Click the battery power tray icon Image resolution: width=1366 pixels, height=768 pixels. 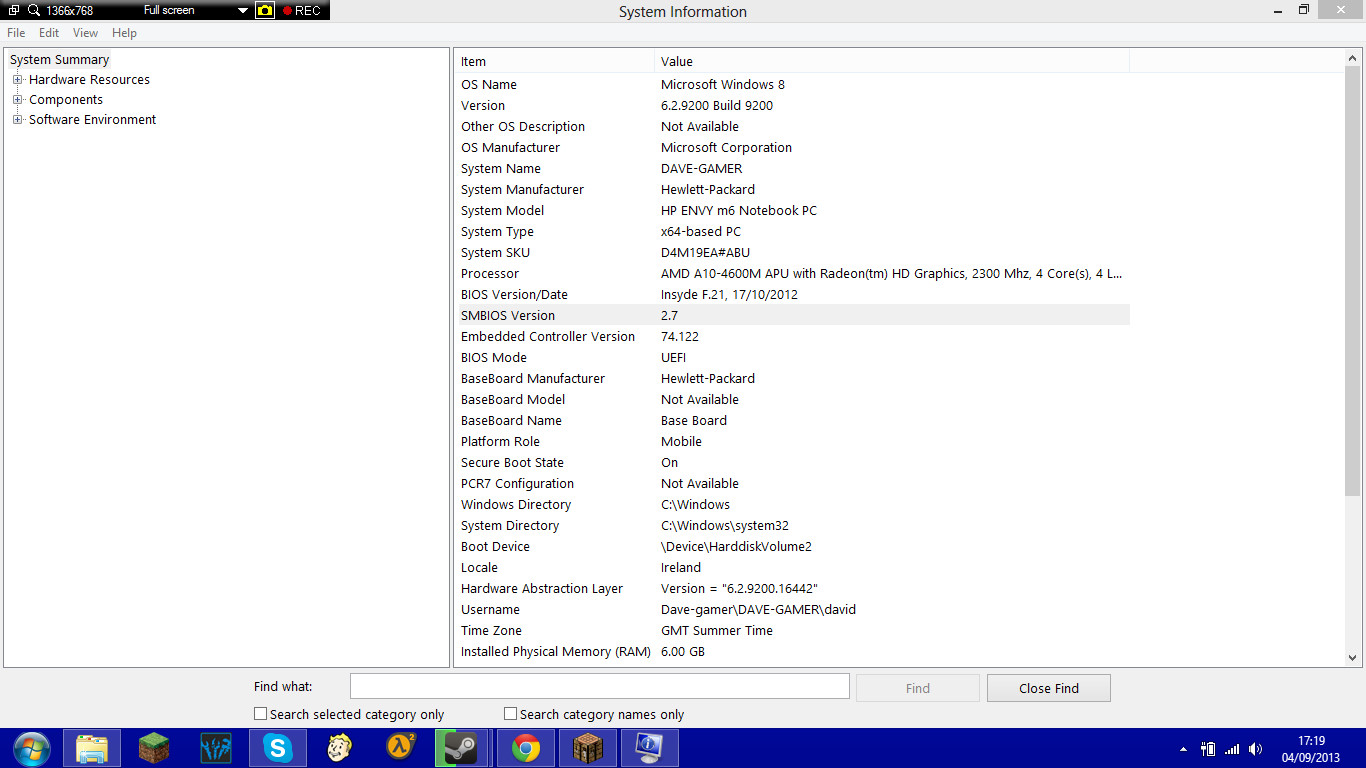pyautogui.click(x=1208, y=749)
